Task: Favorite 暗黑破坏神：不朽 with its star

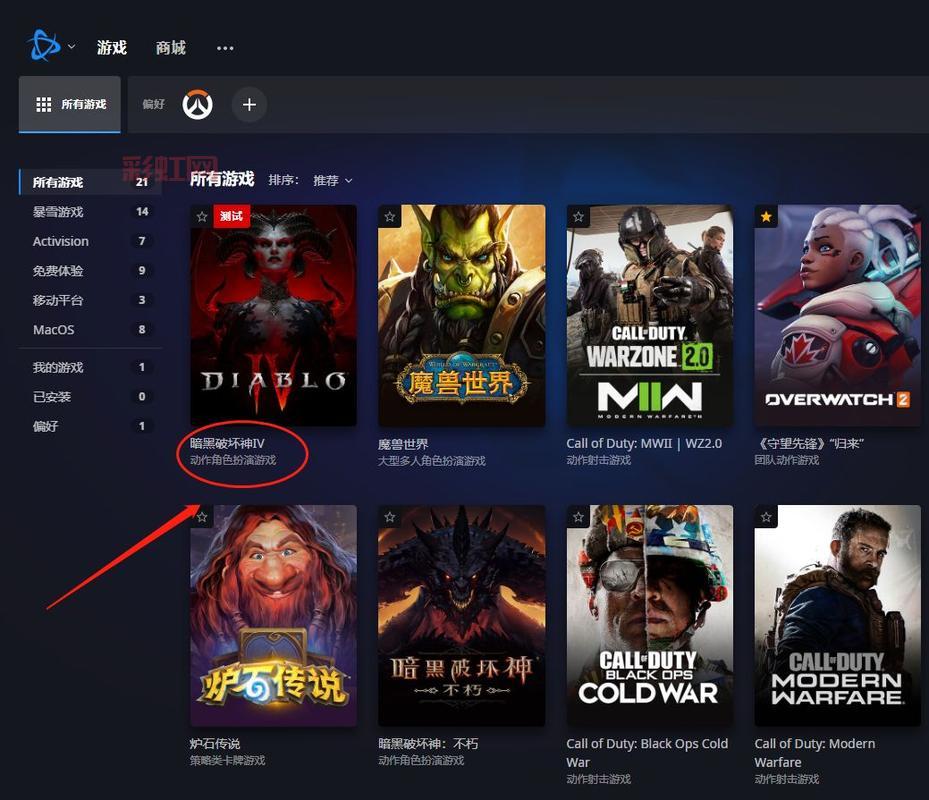Action: pos(390,517)
